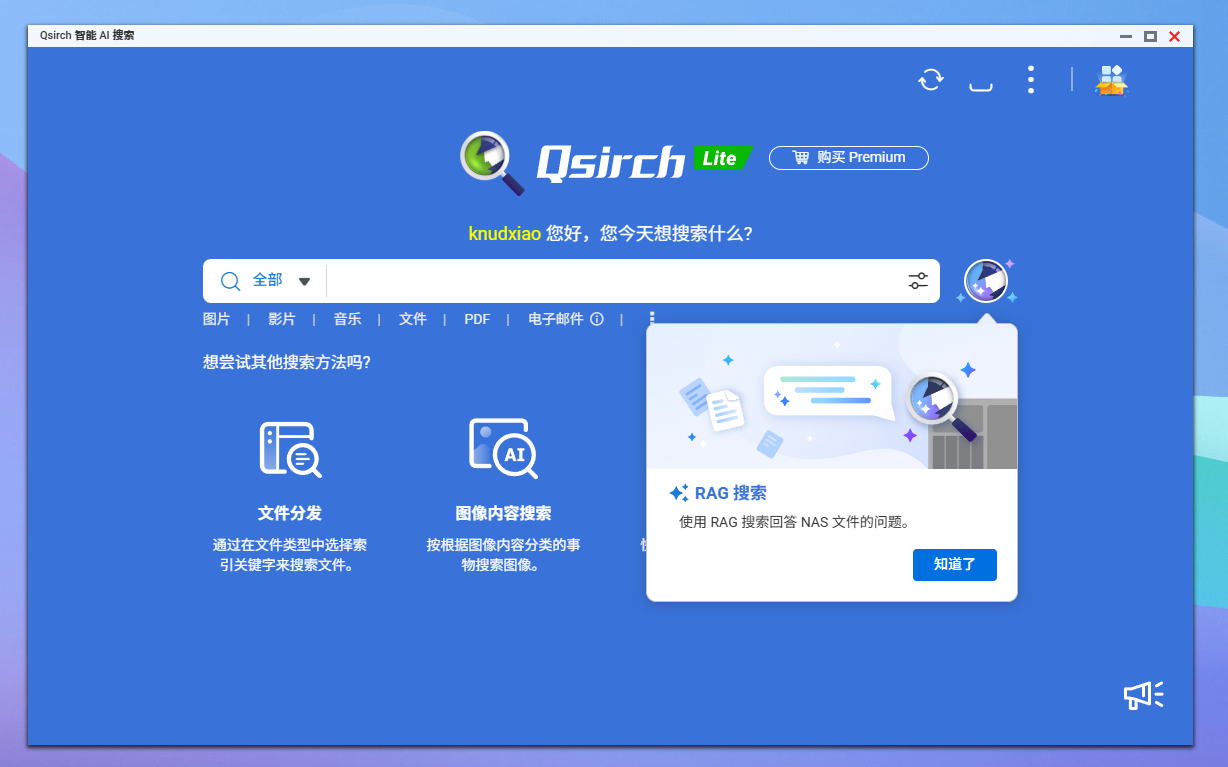Select the 图片 filter tab
The image size is (1228, 767).
216,319
